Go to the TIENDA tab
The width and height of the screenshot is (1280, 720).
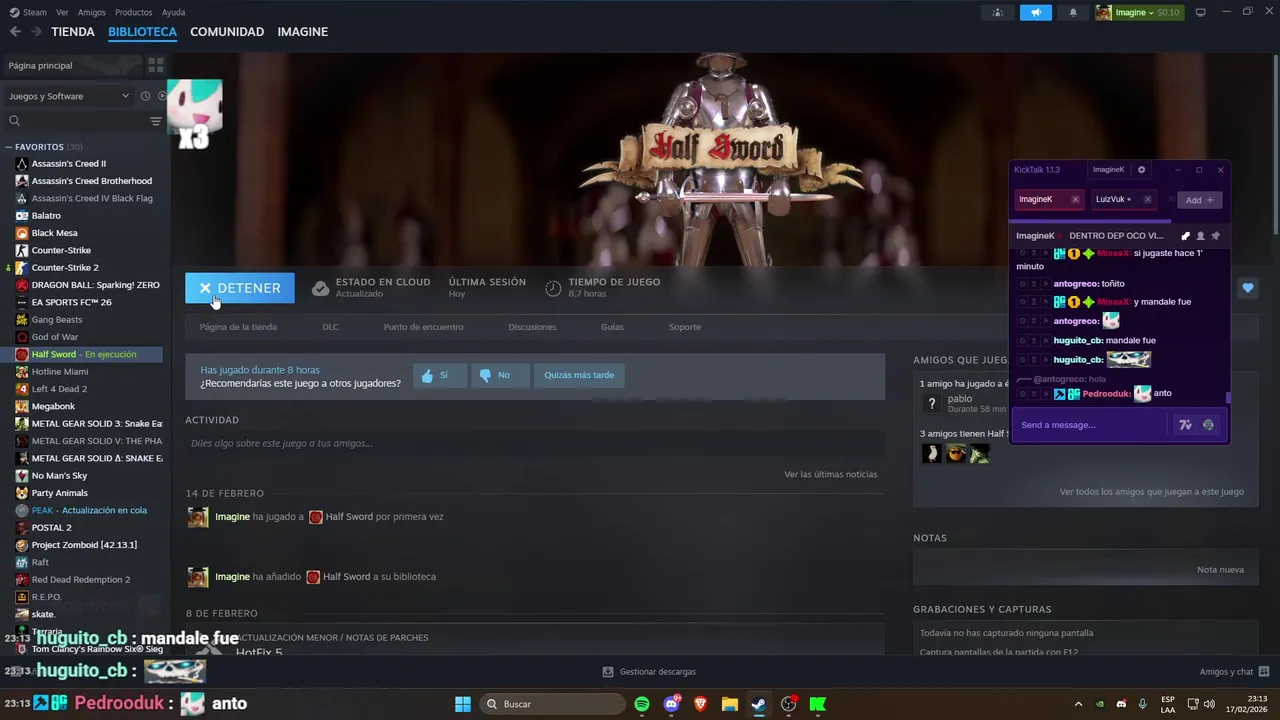click(73, 32)
